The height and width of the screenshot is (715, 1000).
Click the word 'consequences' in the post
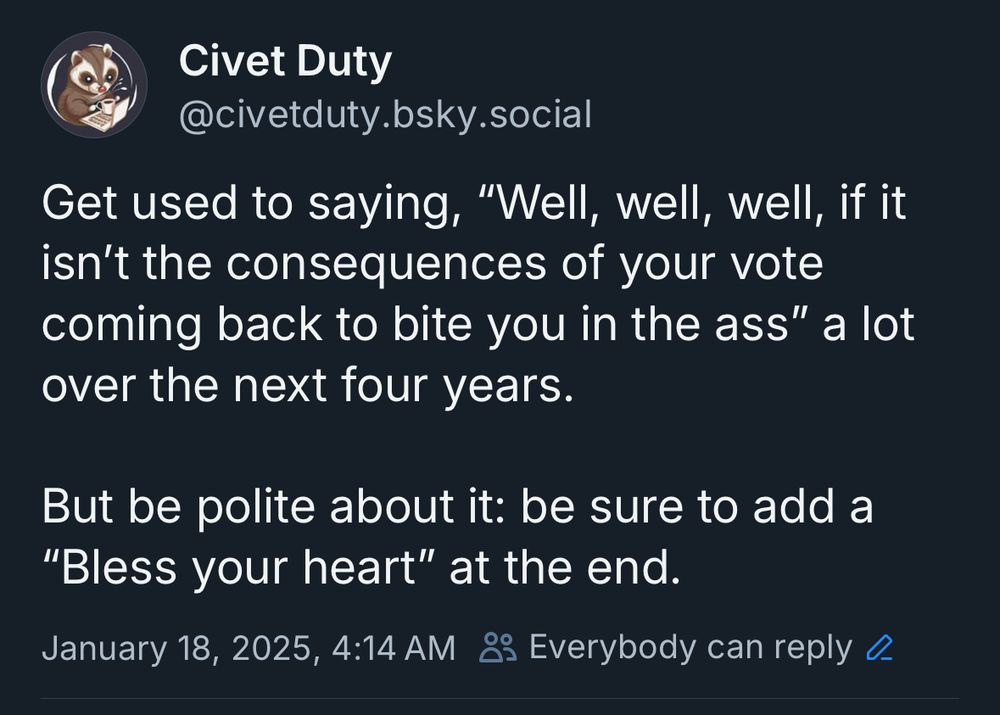coord(386,264)
